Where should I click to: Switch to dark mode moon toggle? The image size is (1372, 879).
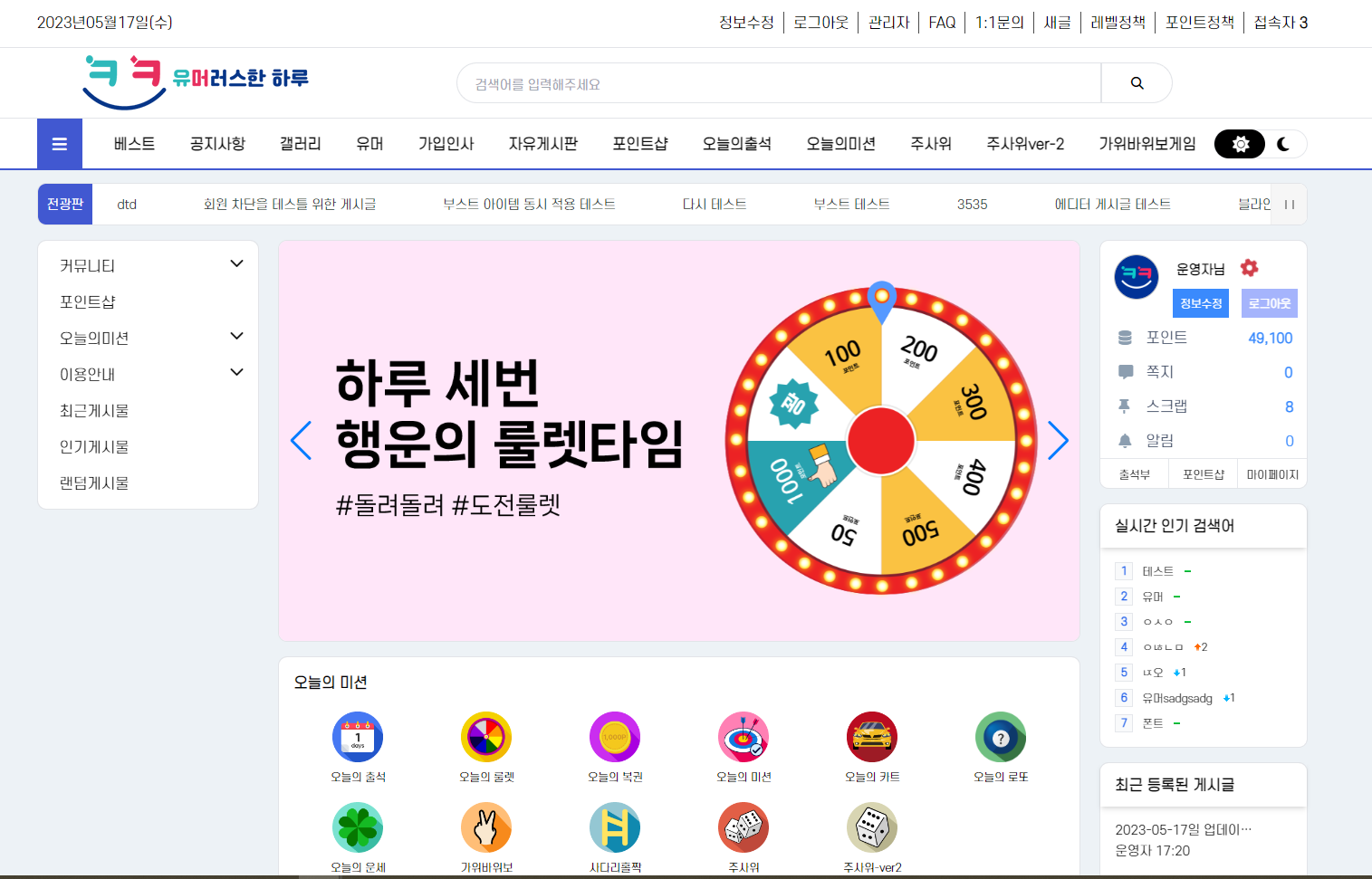[x=1284, y=144]
